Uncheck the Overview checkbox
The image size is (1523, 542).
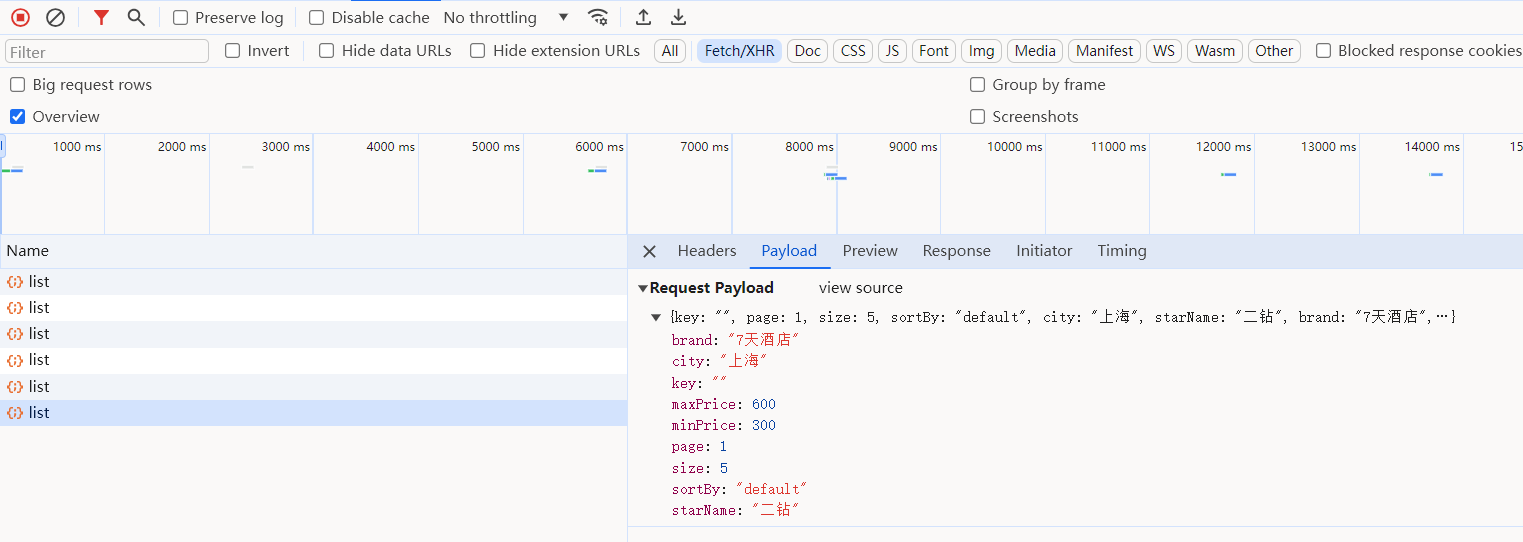tap(17, 117)
